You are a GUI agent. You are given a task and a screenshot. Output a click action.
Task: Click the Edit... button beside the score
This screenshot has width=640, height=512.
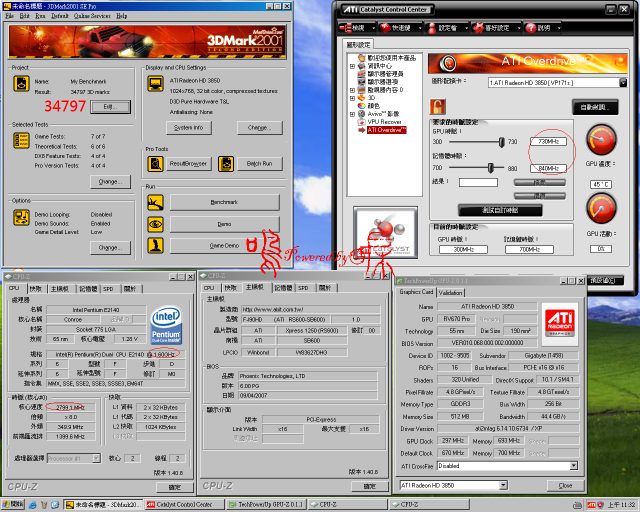[x=110, y=107]
